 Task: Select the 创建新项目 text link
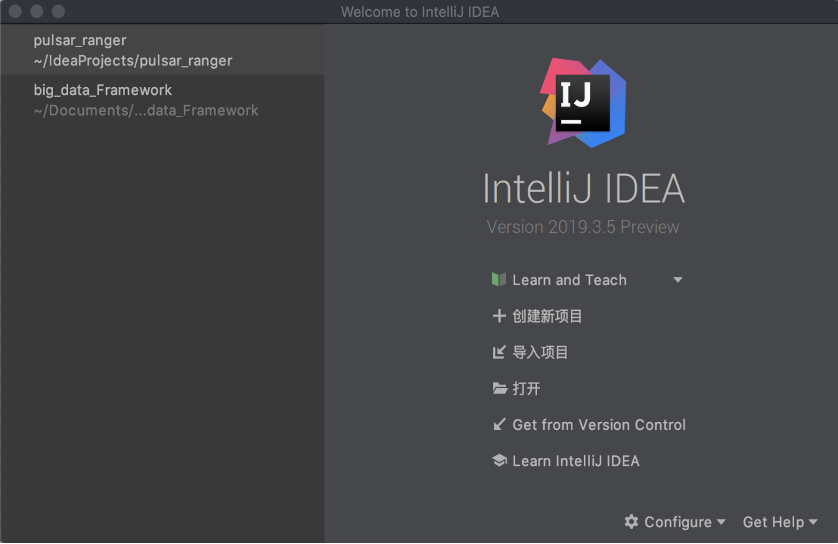[547, 316]
